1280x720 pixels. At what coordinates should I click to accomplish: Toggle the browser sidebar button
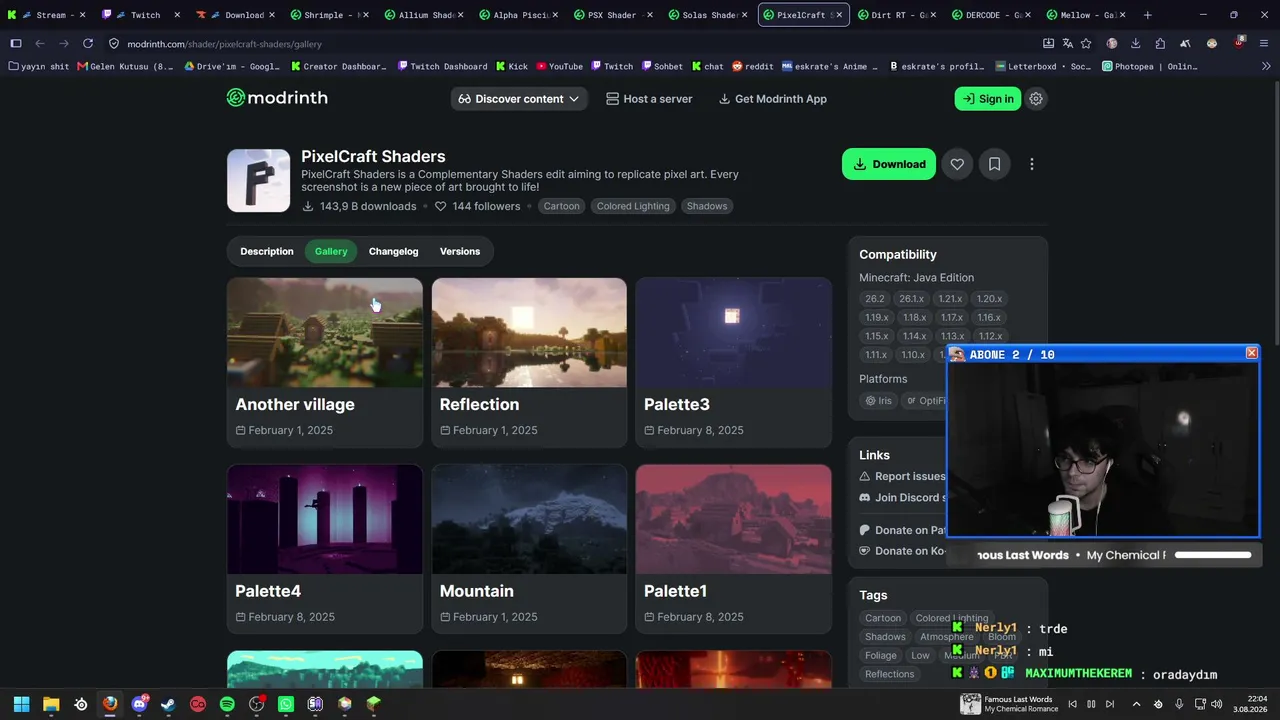(x=15, y=44)
